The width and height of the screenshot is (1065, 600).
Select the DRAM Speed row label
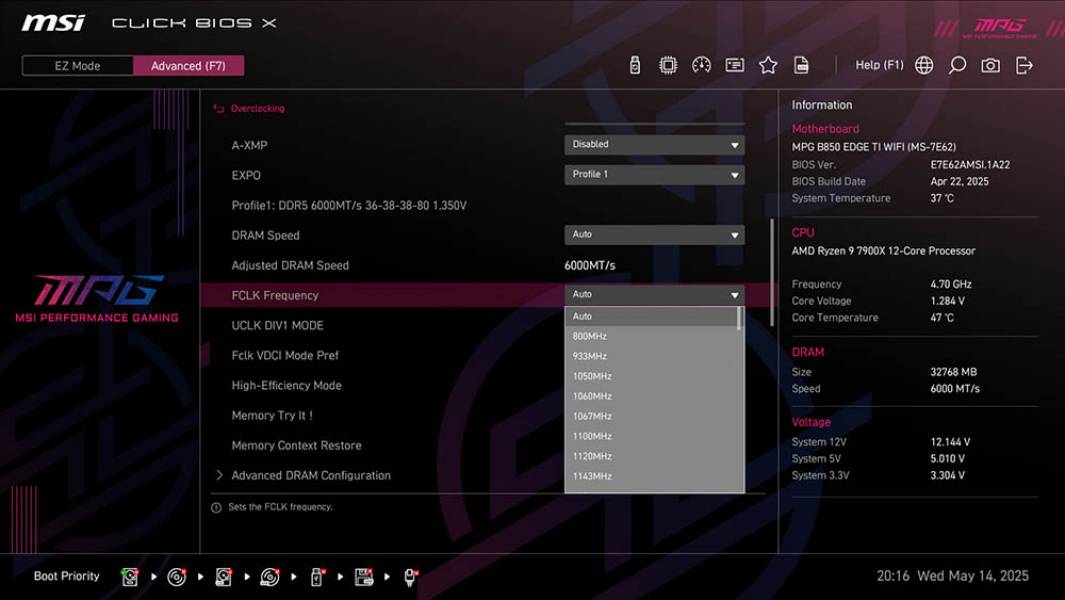tap(266, 236)
